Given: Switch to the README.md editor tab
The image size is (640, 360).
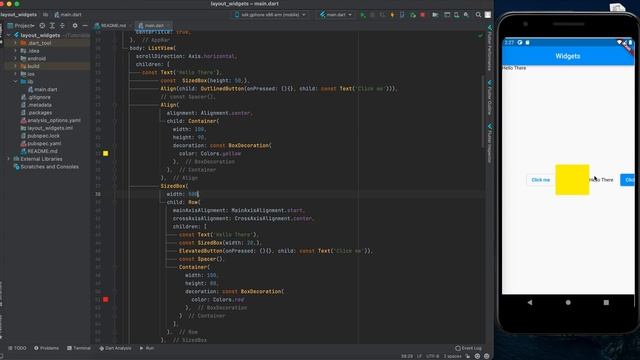Looking at the screenshot, I should 111,25.
